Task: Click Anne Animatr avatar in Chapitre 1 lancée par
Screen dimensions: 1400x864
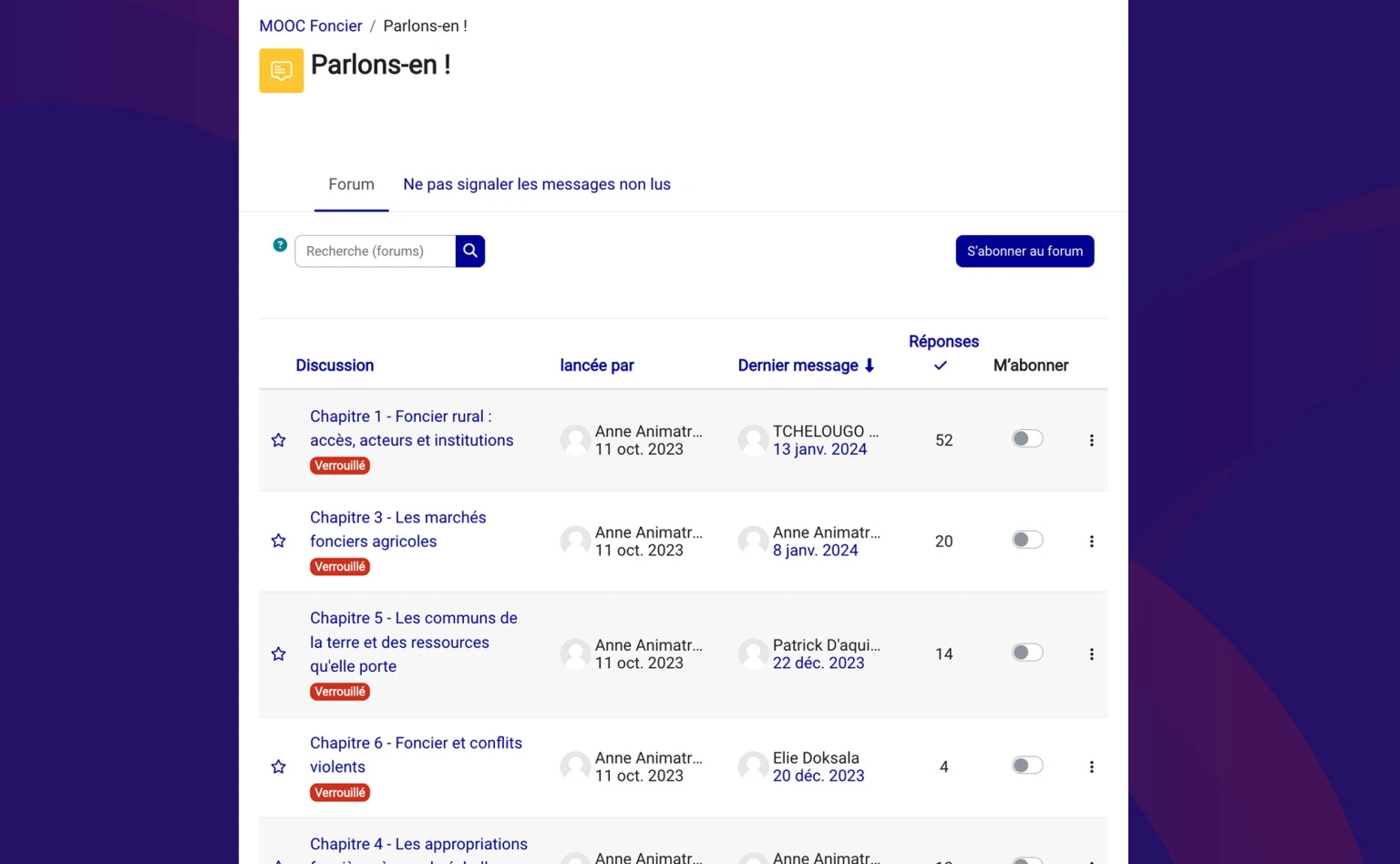Action: pyautogui.click(x=575, y=440)
